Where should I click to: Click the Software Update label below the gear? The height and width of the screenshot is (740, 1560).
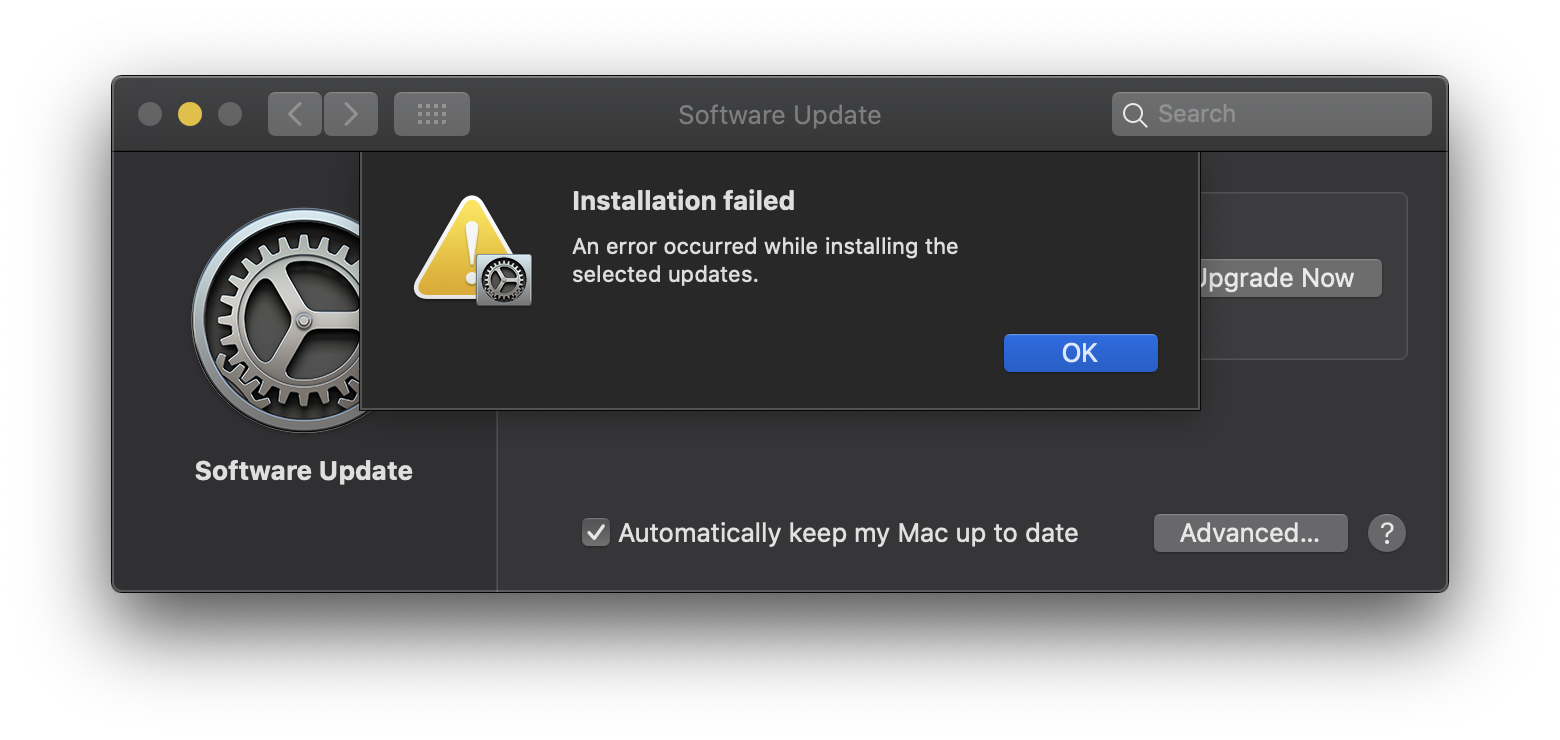[x=304, y=471]
